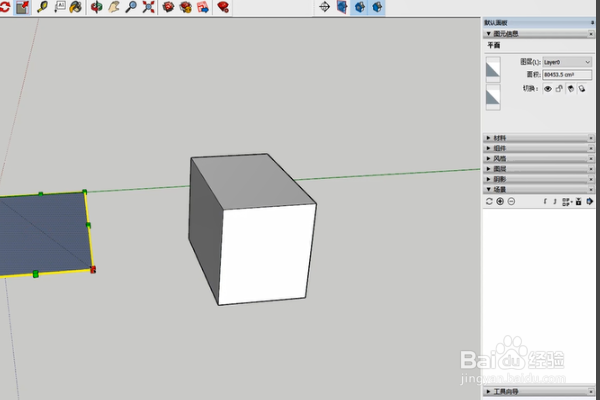Close the 阴影 panel
This screenshot has width=600, height=400.
591,180
